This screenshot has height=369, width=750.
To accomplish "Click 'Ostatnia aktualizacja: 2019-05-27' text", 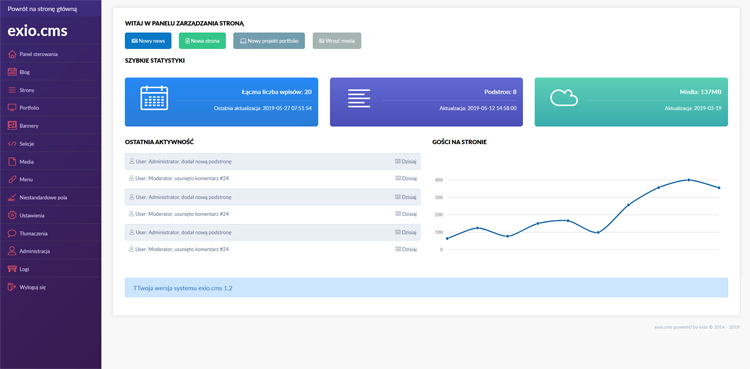I will point(263,109).
